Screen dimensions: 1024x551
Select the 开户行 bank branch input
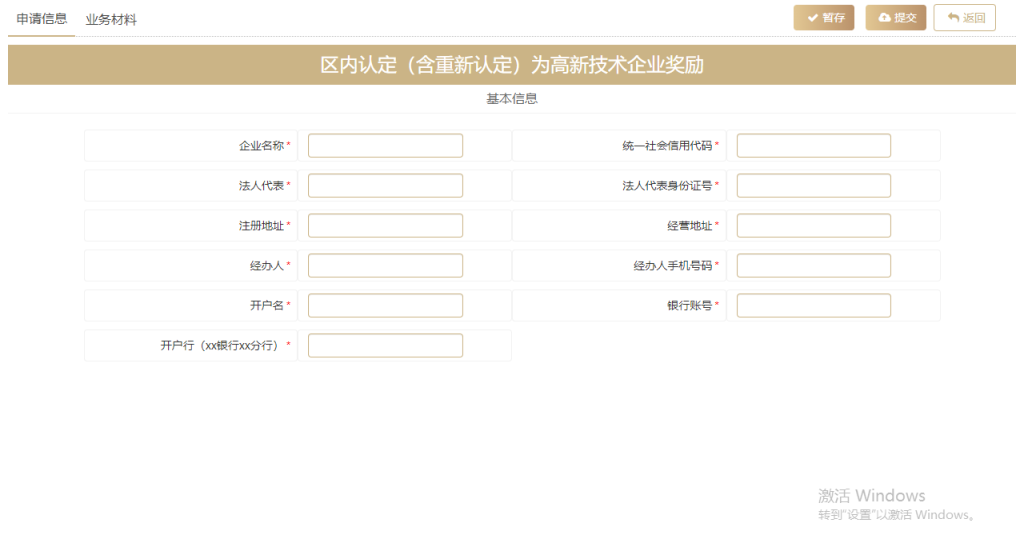click(x=385, y=345)
